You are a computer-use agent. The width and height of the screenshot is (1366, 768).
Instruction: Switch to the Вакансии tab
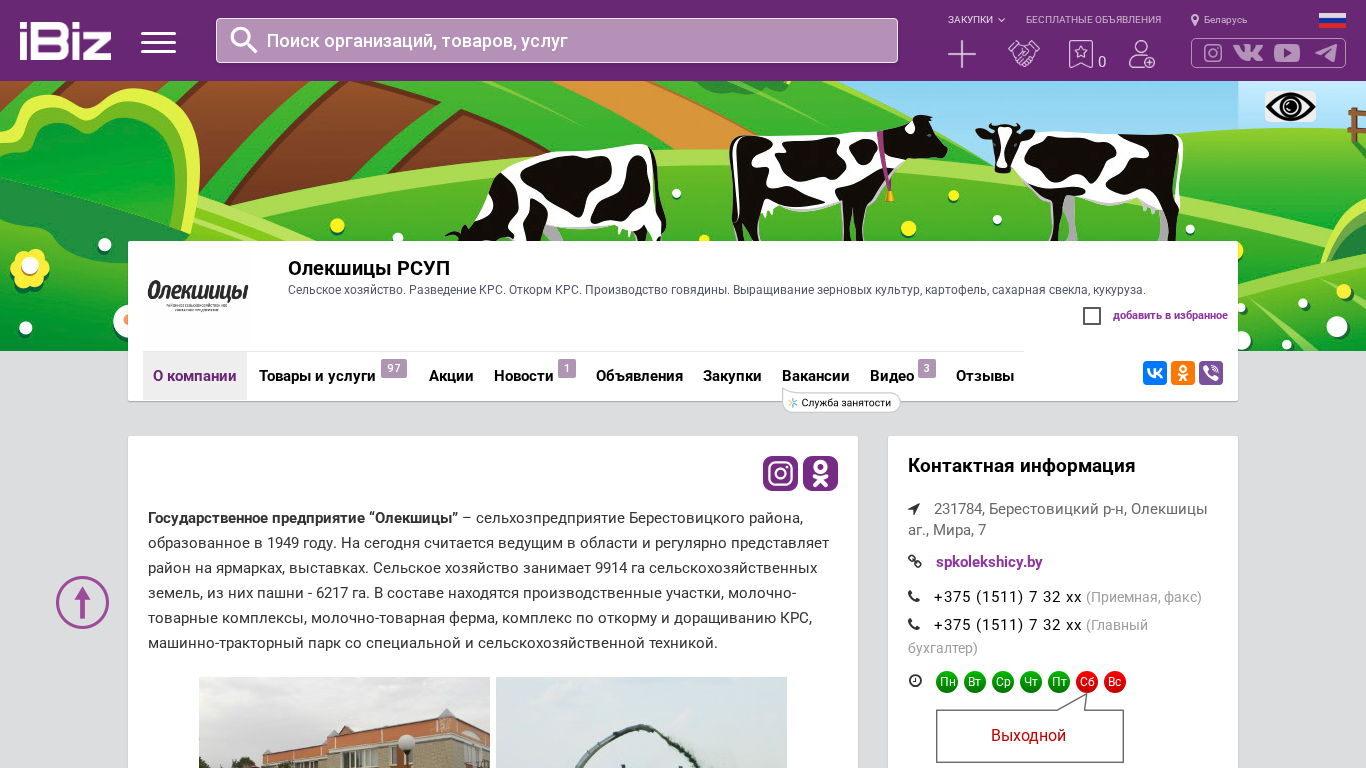tap(816, 376)
